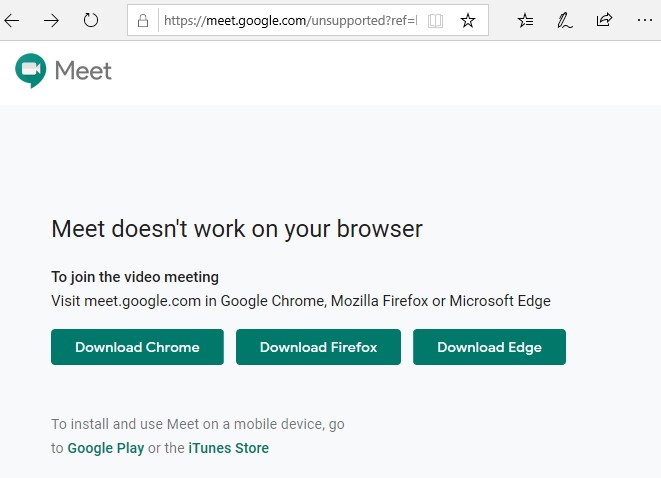Open the Favorites hub icon
The width and height of the screenshot is (661, 478).
click(x=526, y=20)
